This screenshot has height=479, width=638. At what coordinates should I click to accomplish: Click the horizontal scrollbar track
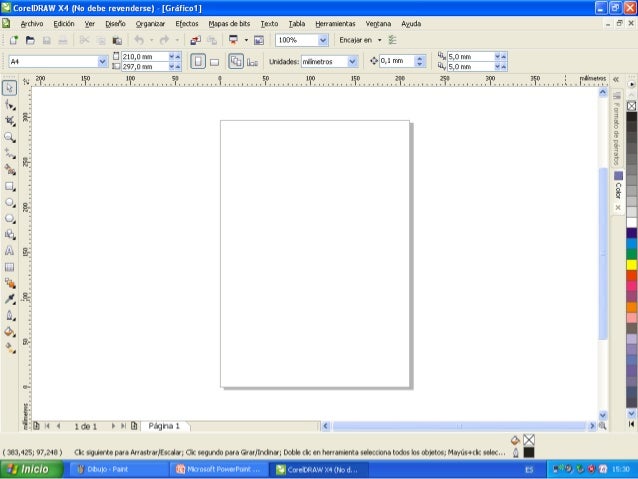click(459, 426)
